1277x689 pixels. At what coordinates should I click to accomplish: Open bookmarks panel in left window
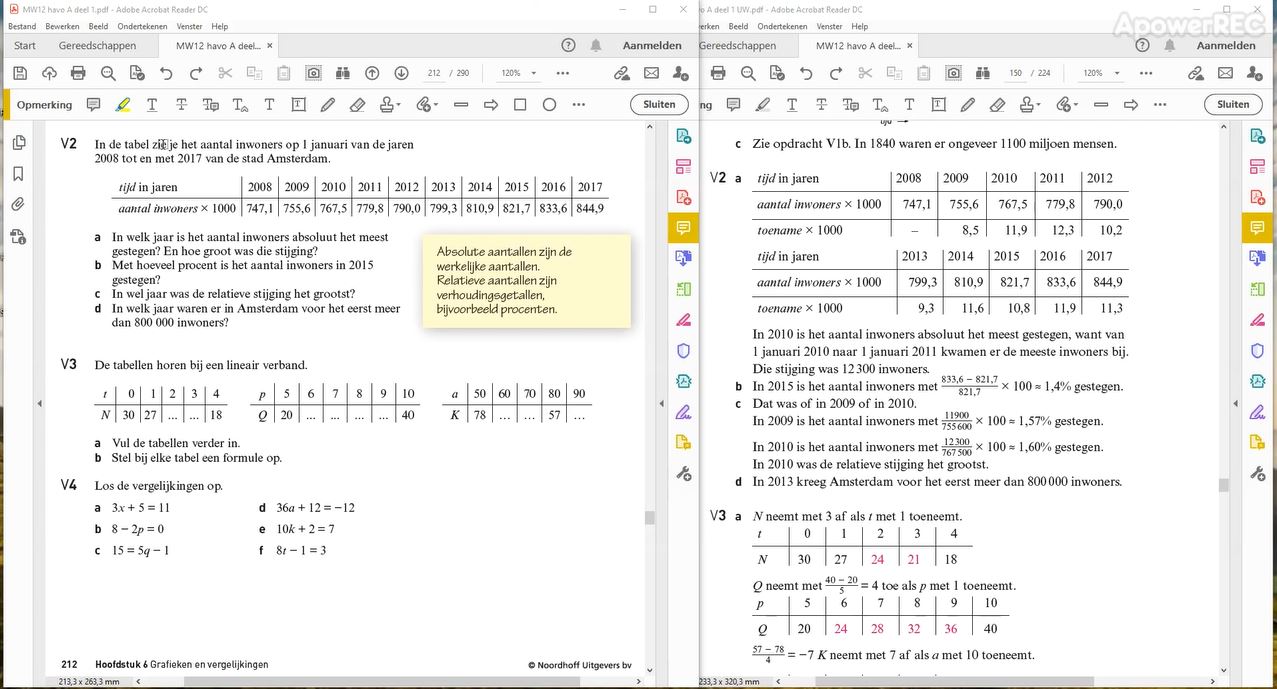click(x=18, y=174)
